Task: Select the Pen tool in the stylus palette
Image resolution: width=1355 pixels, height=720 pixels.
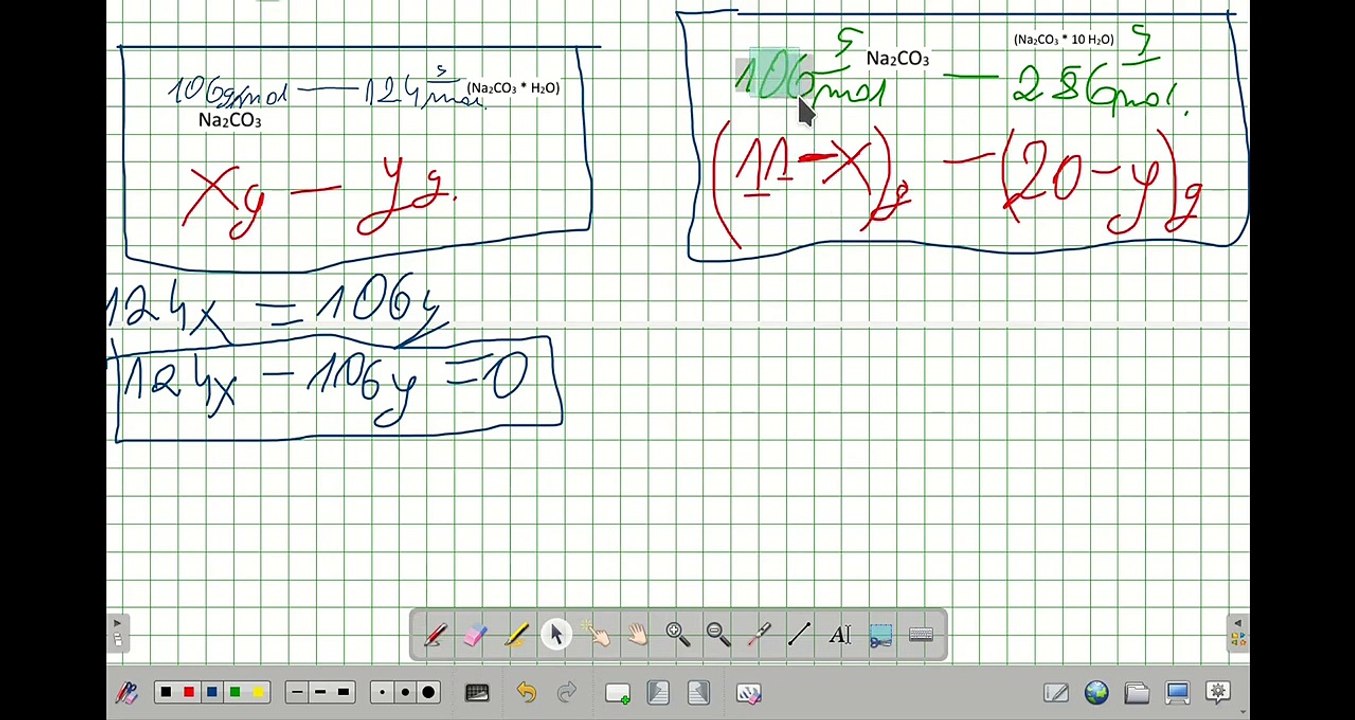Action: pyautogui.click(x=435, y=635)
